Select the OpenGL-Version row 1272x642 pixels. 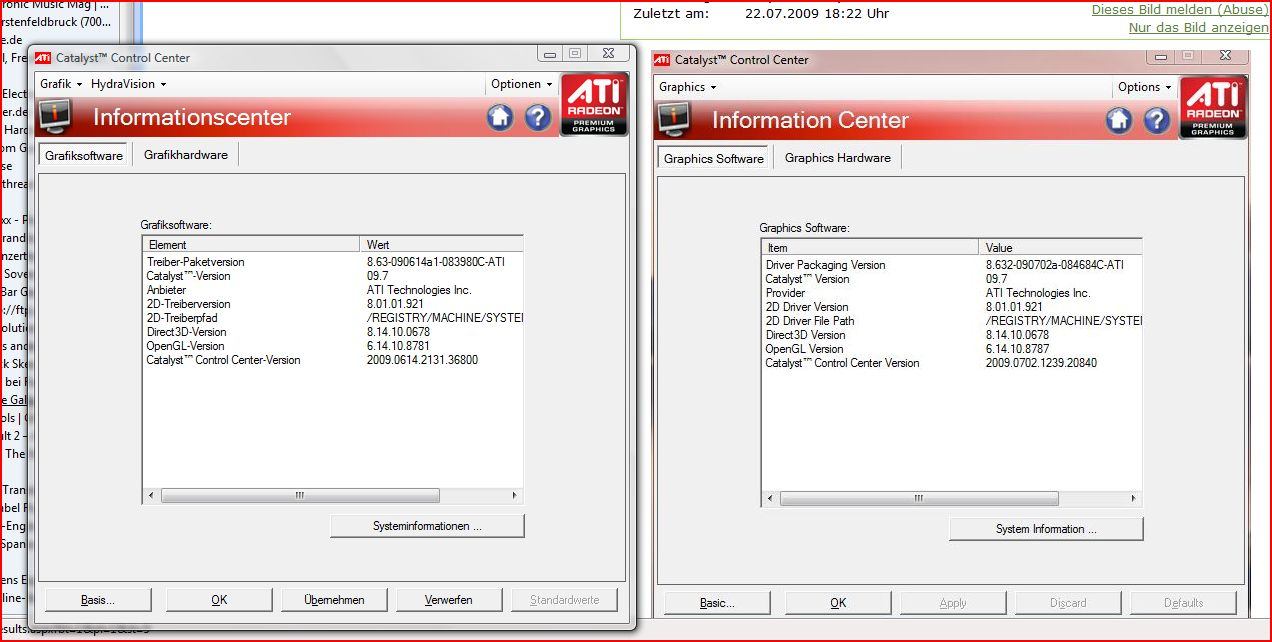pyautogui.click(x=332, y=346)
